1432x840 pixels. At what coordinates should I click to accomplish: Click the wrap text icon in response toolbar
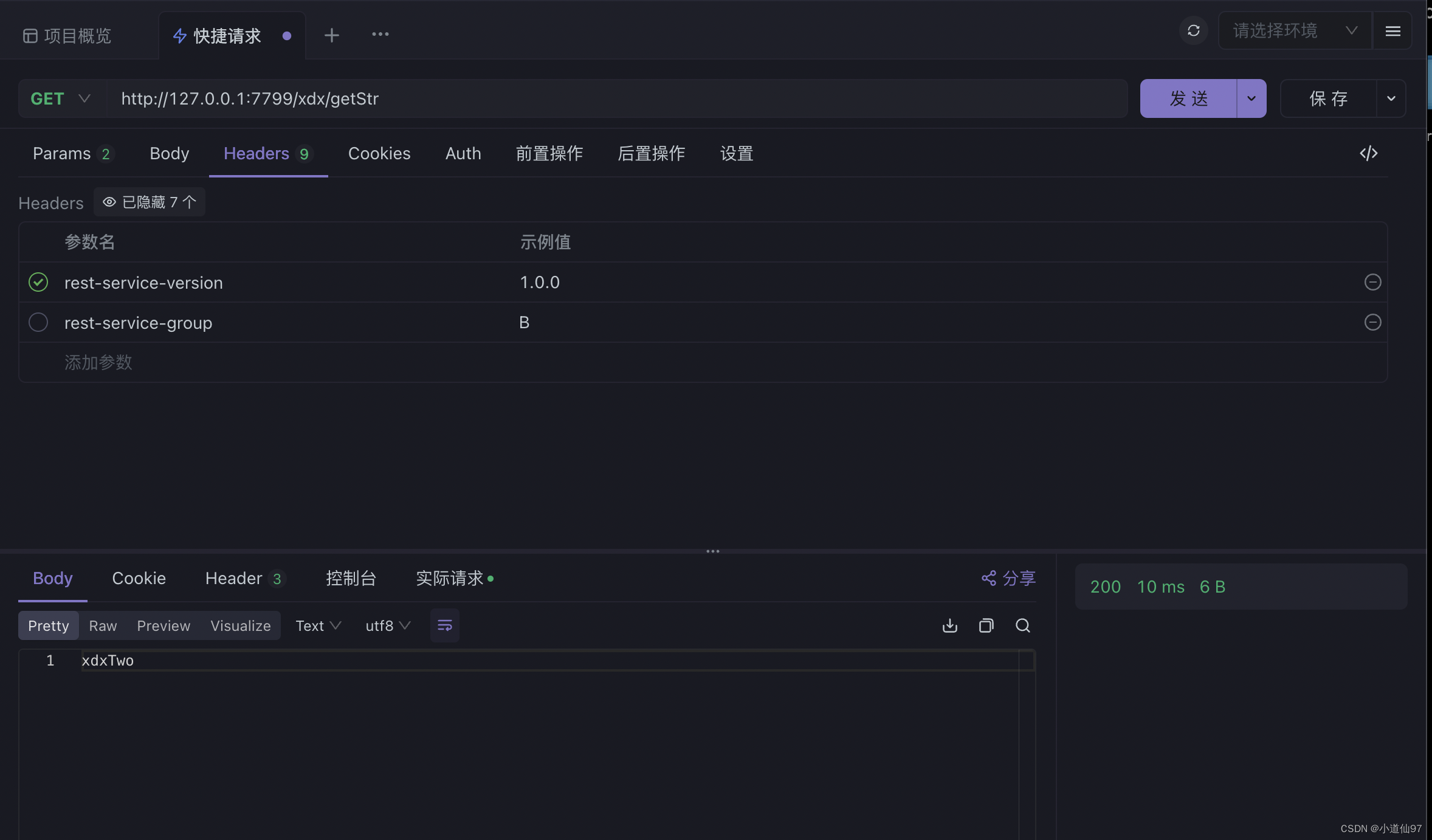444,625
